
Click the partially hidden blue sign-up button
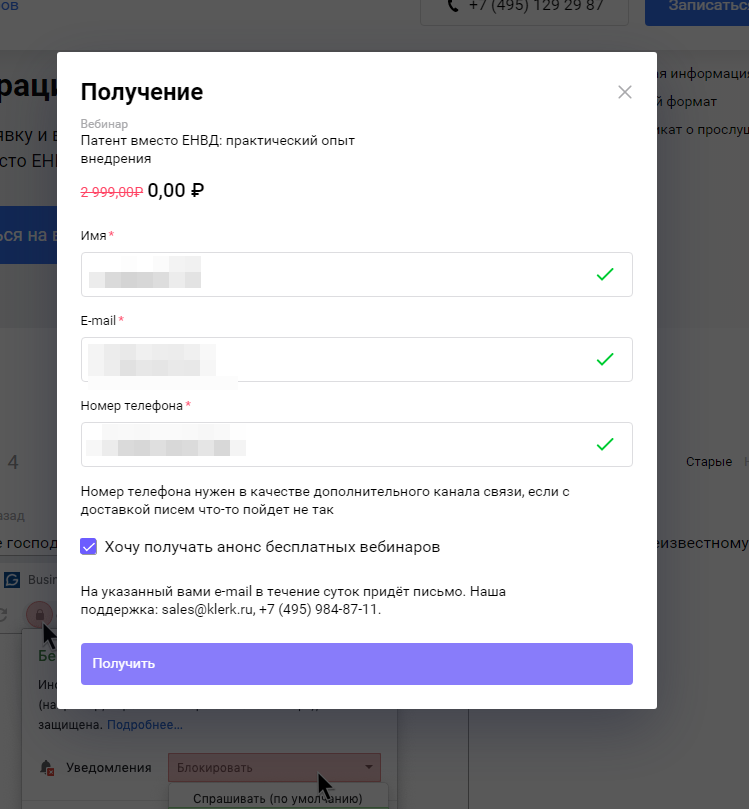click(28, 235)
